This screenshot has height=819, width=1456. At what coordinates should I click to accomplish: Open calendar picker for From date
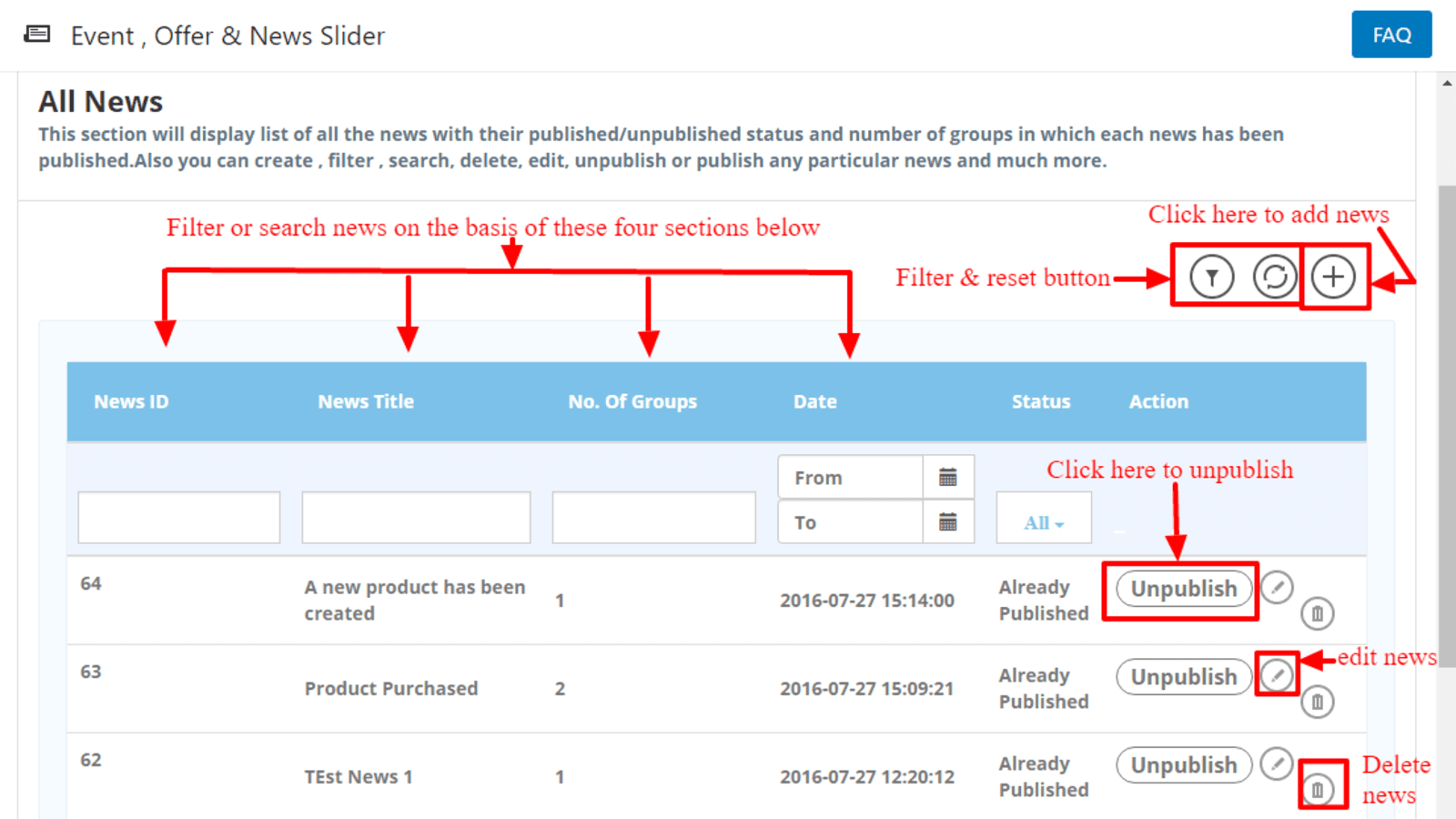[x=947, y=478]
